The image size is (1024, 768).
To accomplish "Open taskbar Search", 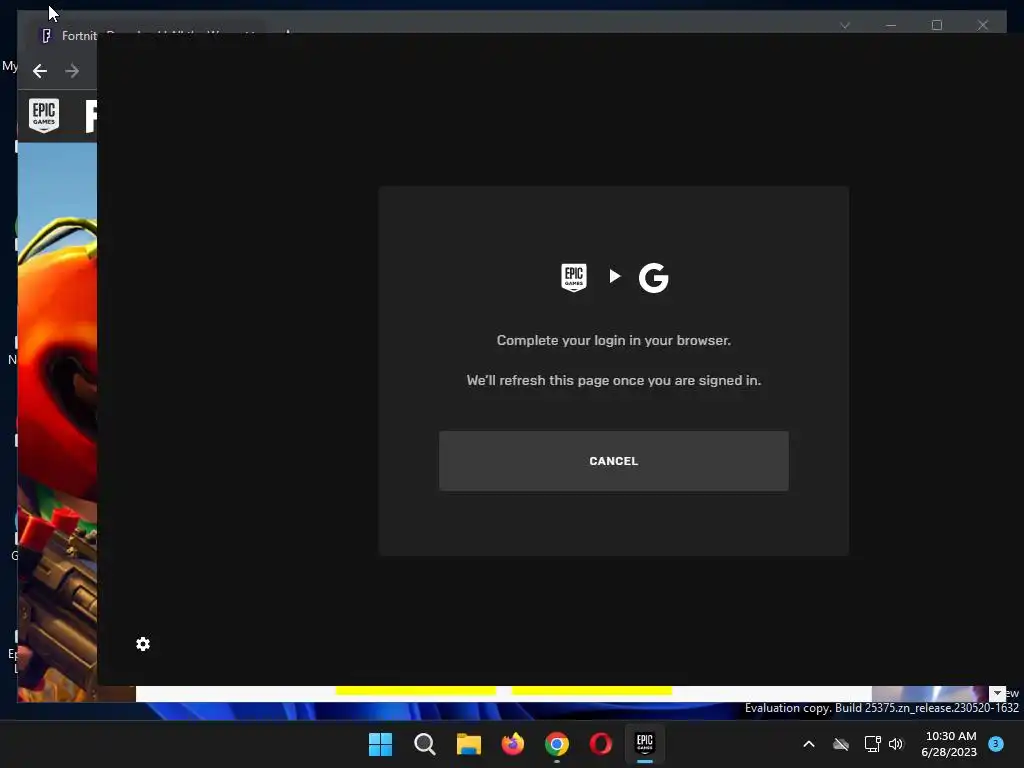I will tap(424, 744).
